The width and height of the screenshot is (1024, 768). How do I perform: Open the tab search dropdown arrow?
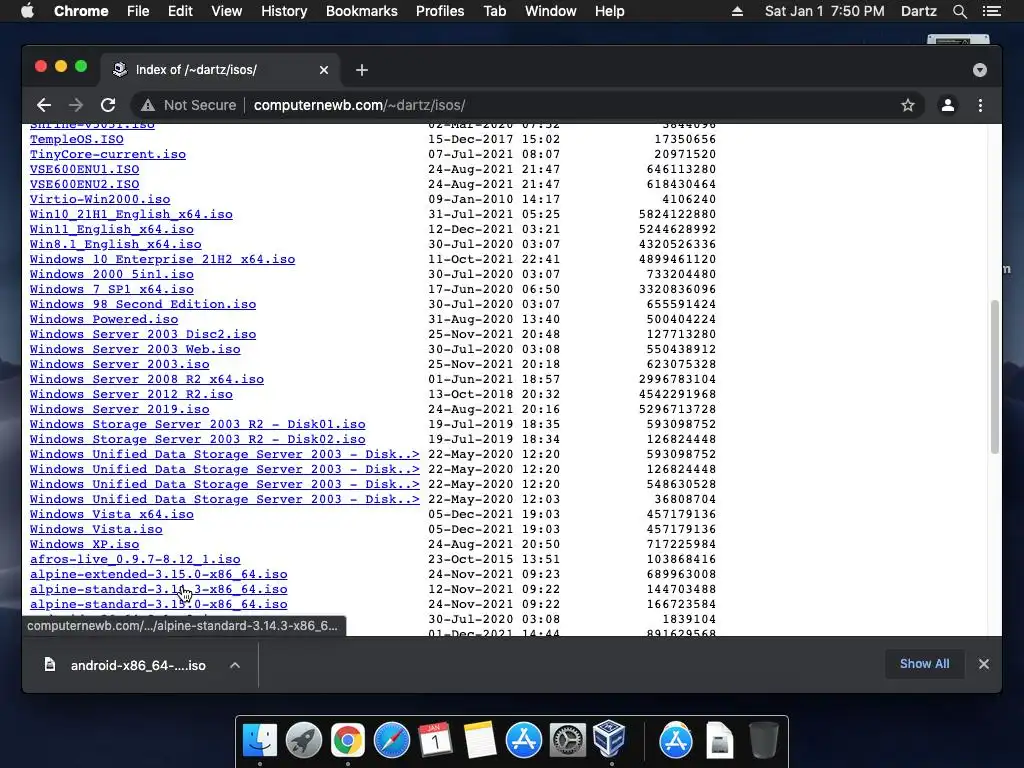click(x=980, y=70)
